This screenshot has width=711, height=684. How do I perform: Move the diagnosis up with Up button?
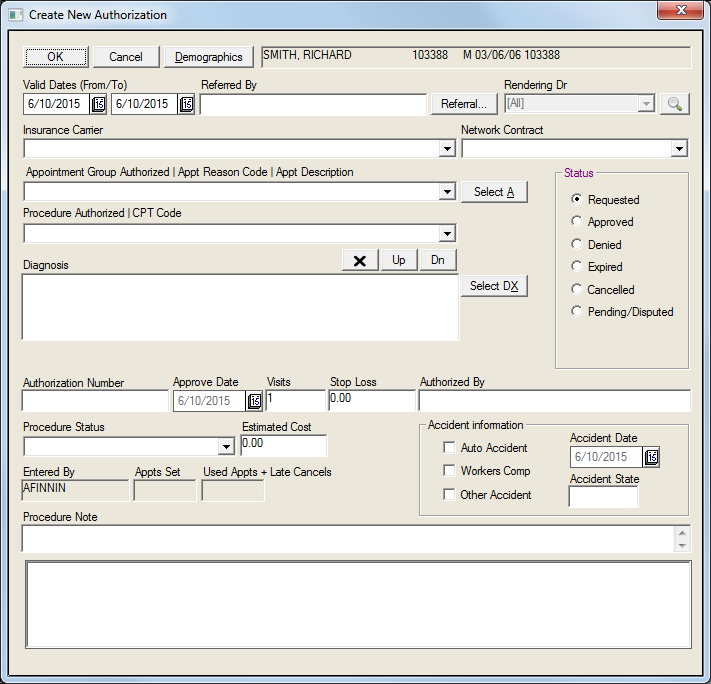pos(398,260)
